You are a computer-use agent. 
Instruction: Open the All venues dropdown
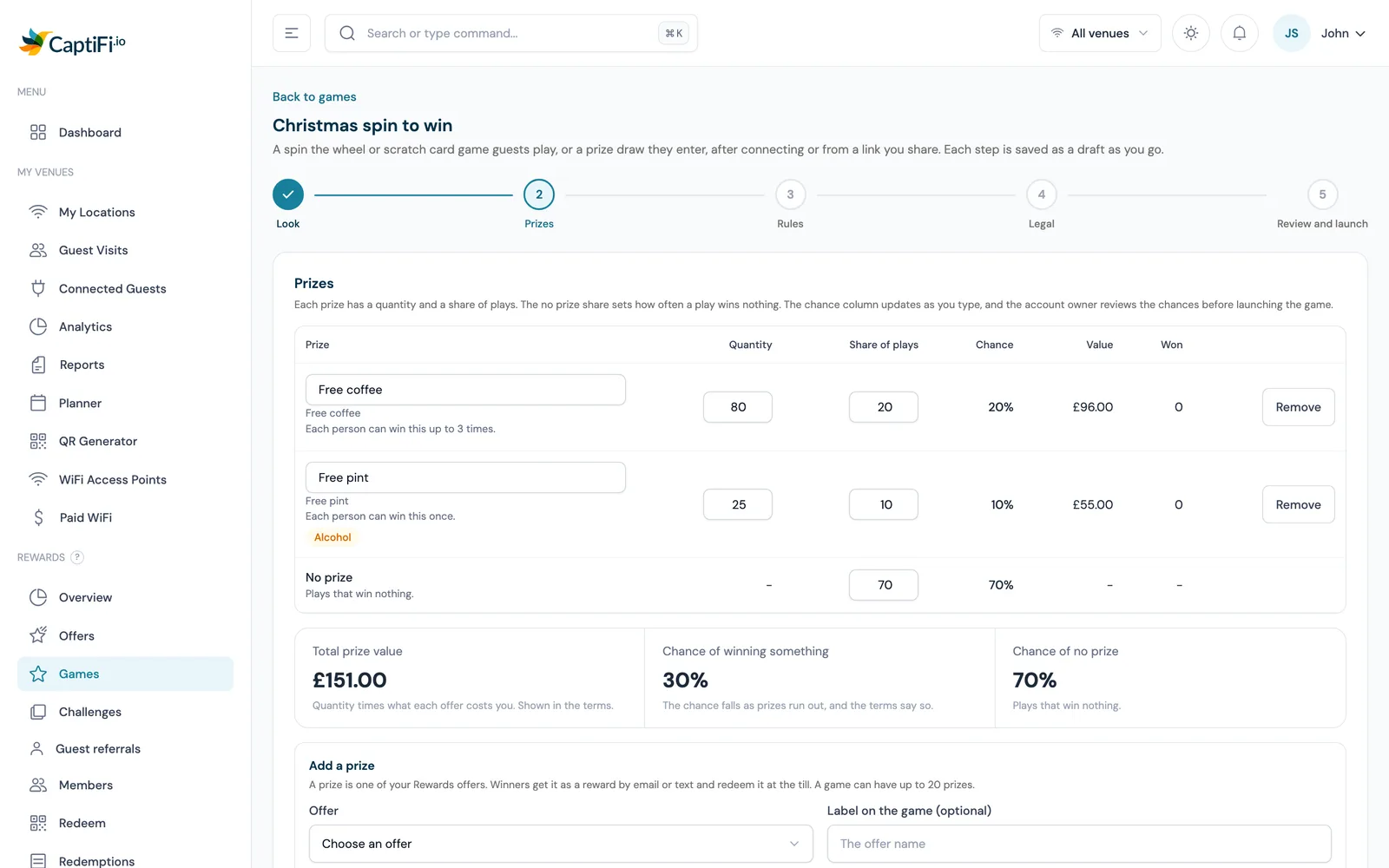click(1100, 33)
